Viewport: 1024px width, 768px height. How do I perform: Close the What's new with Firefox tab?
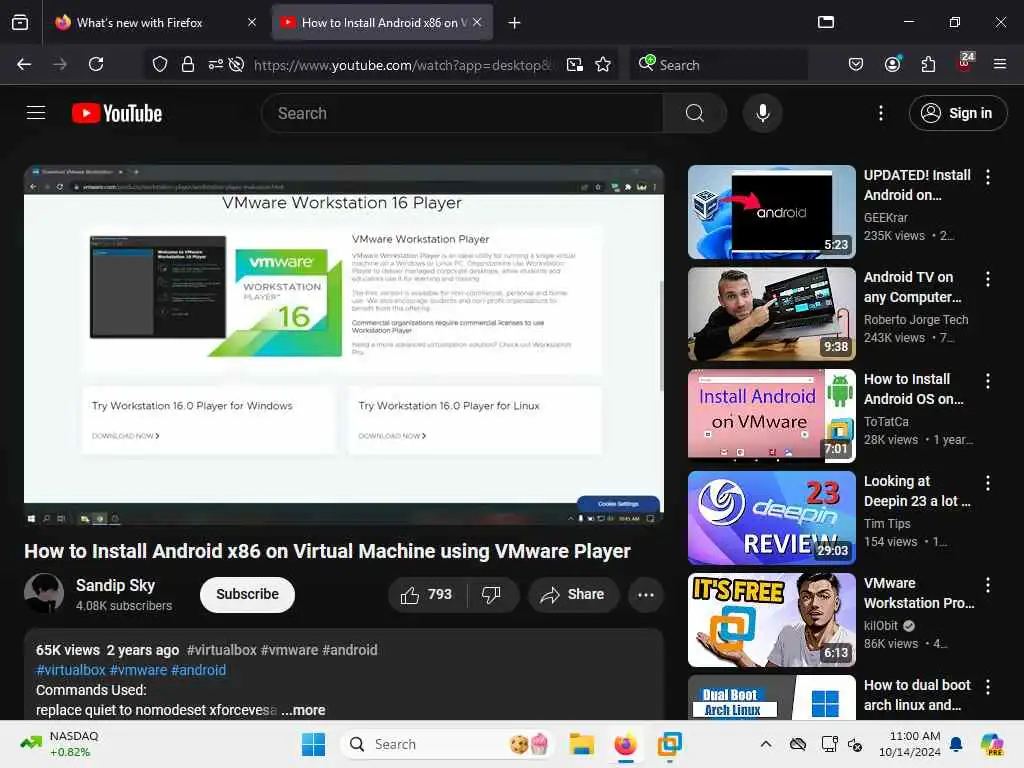252,22
